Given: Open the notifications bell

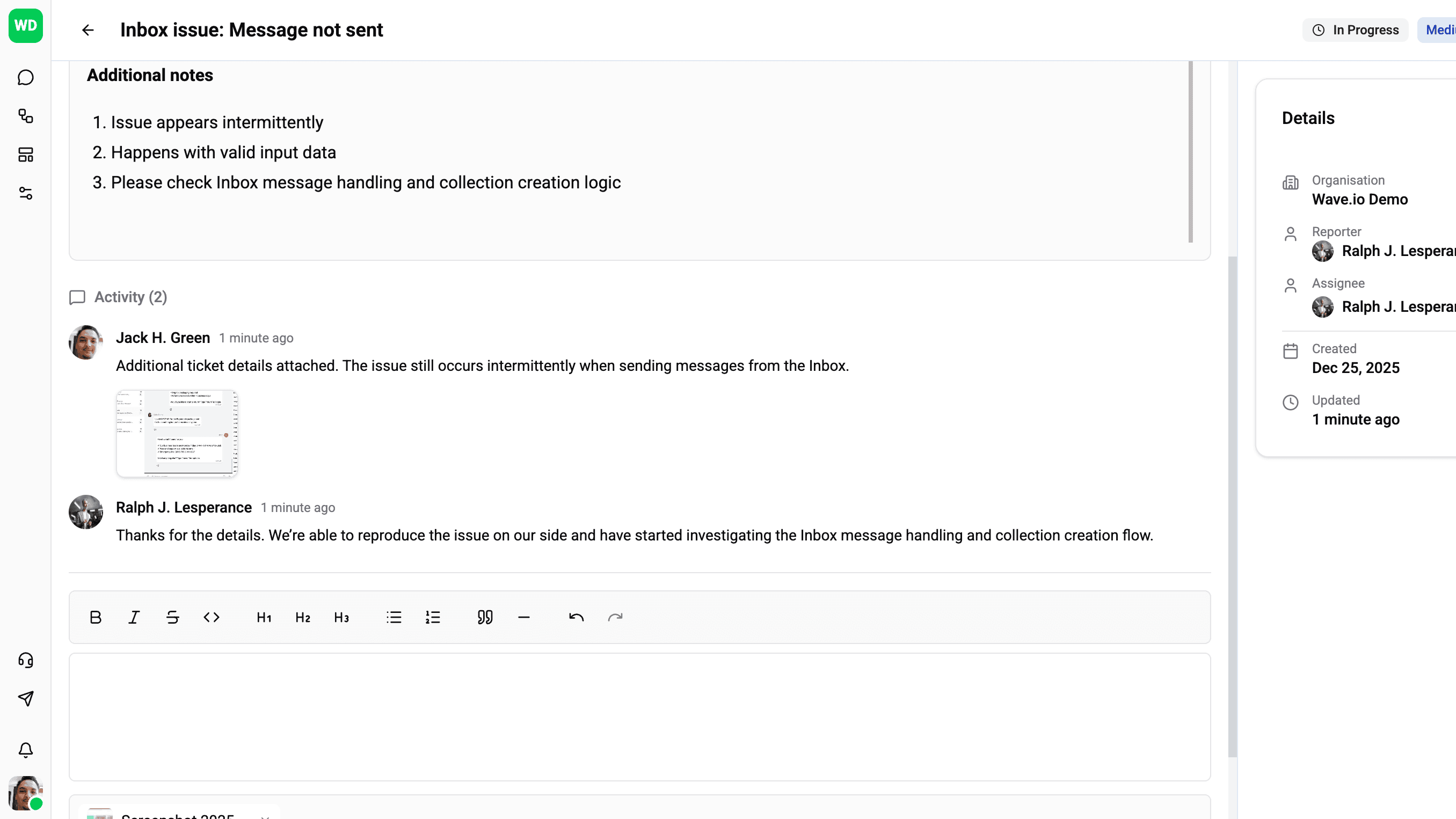Looking at the screenshot, I should click(x=25, y=750).
